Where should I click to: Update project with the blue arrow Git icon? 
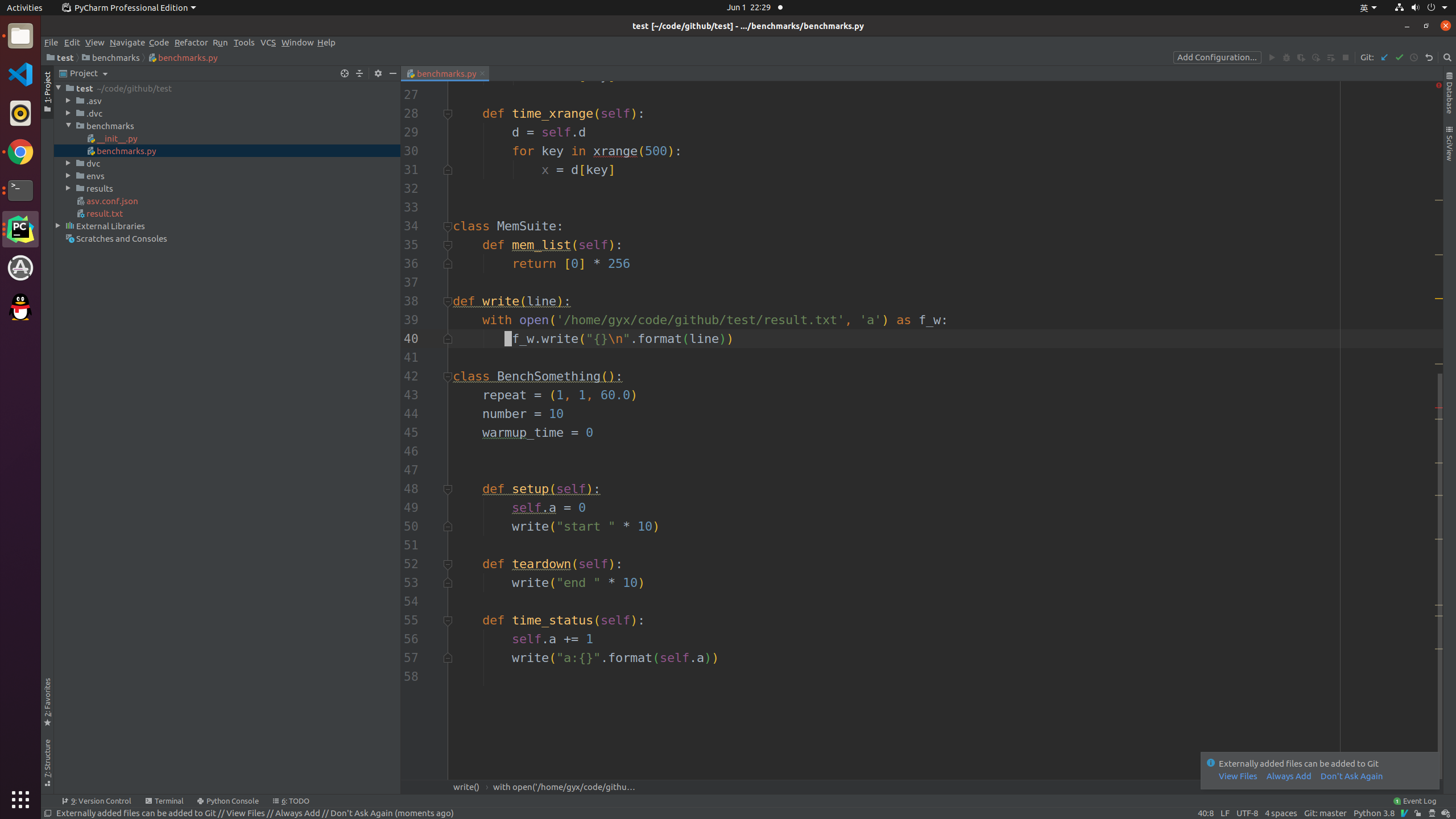[1383, 57]
